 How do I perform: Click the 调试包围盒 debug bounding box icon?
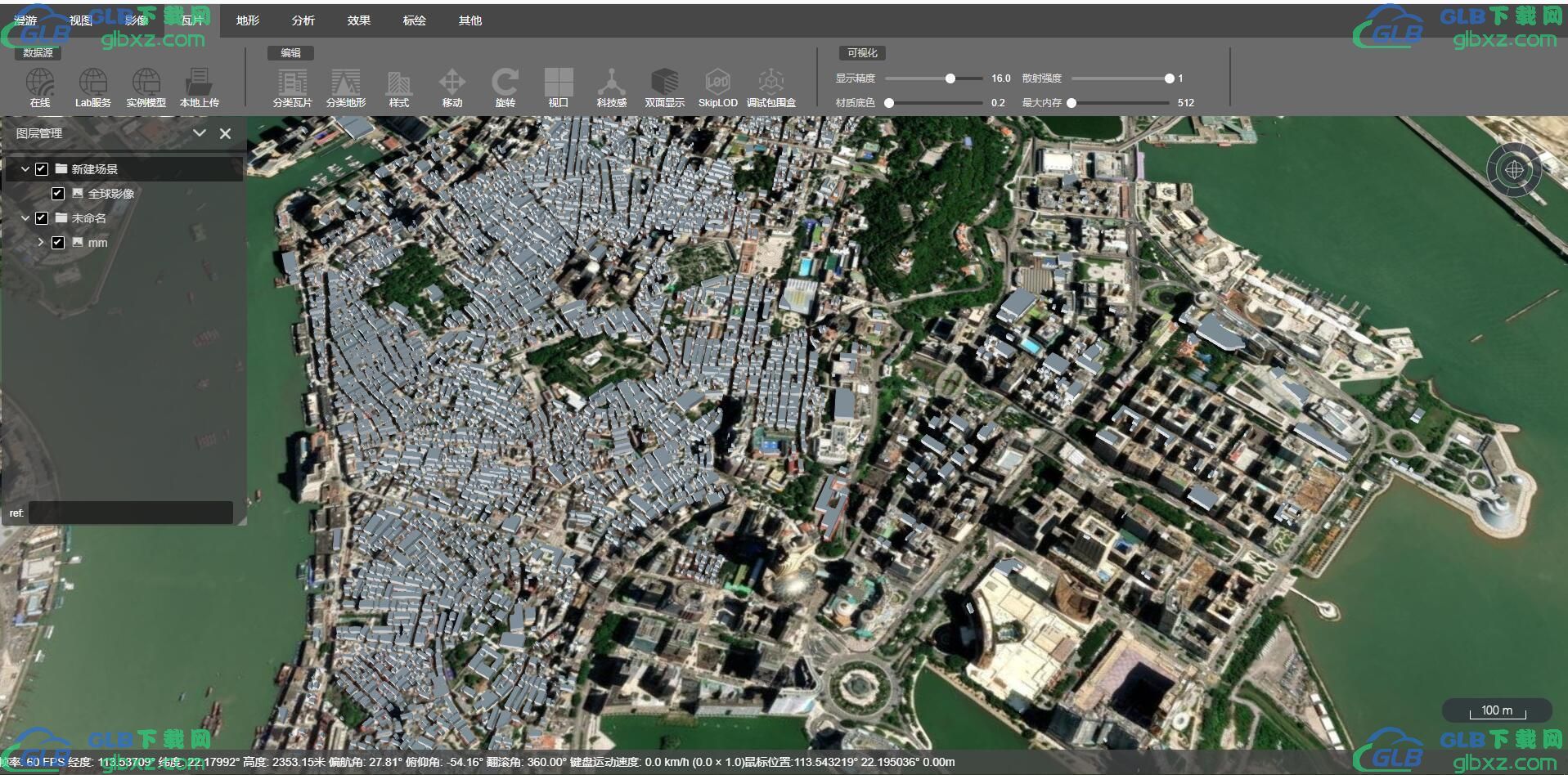pyautogui.click(x=771, y=87)
